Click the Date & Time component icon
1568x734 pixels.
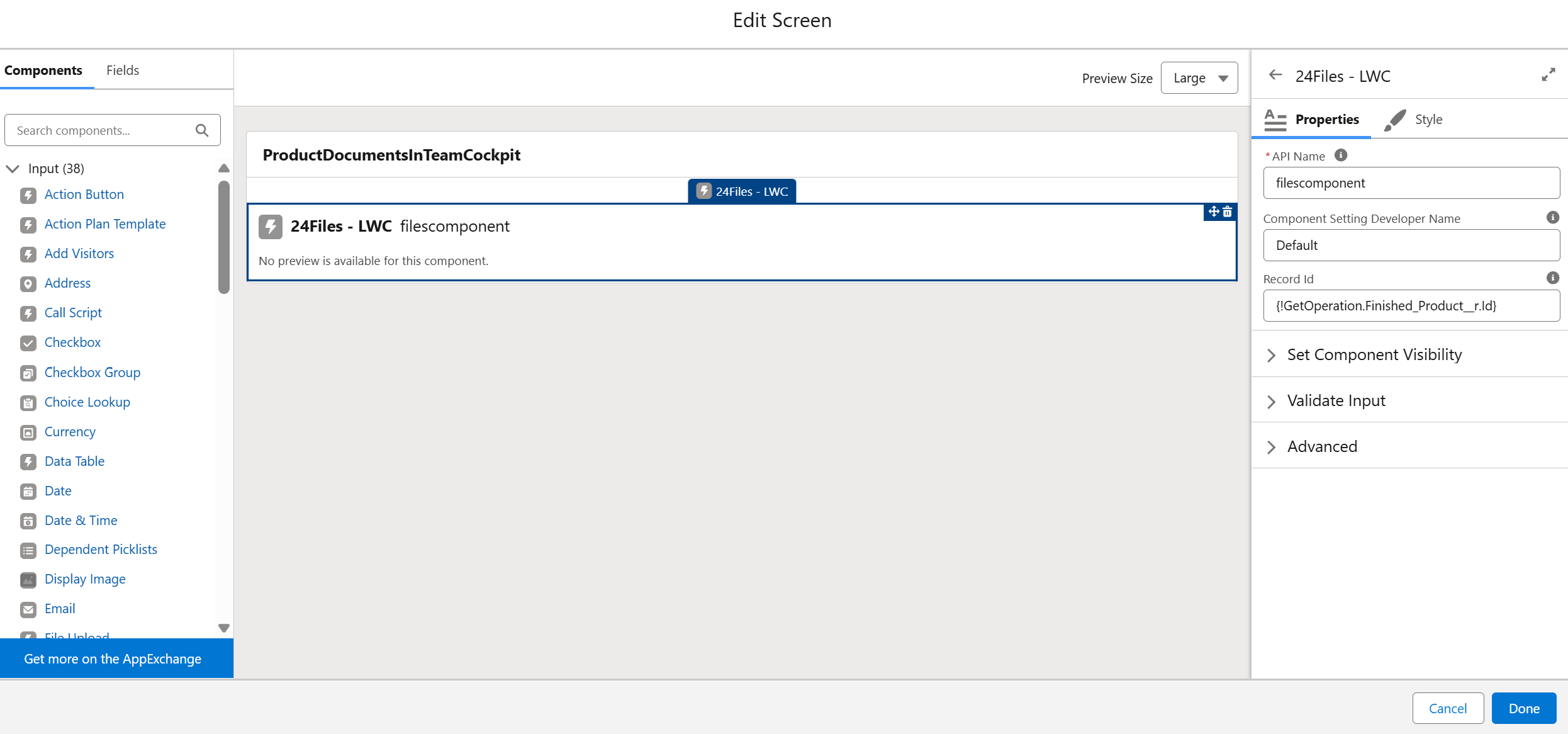pyautogui.click(x=28, y=521)
